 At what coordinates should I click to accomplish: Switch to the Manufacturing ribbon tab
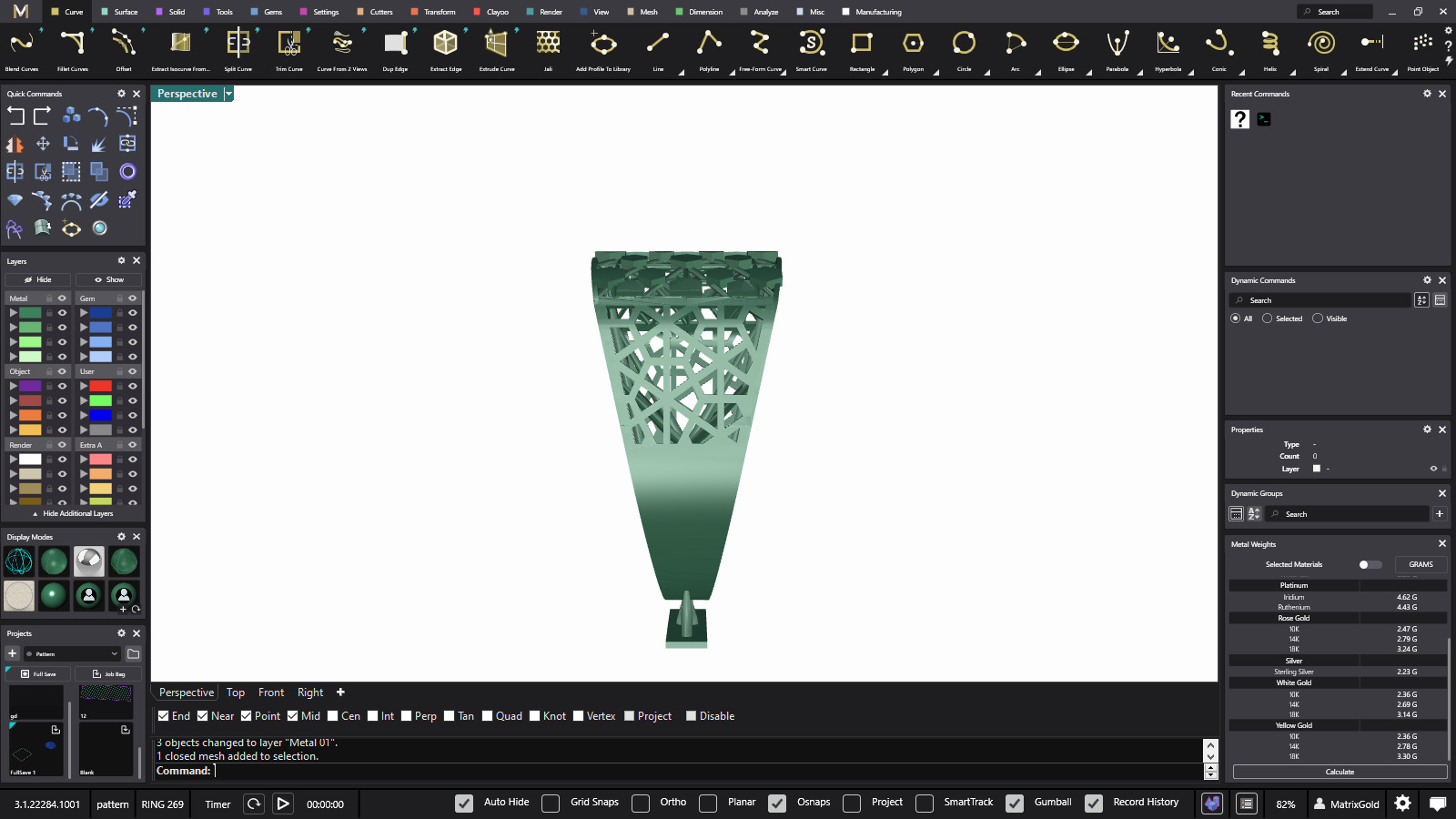[x=872, y=12]
